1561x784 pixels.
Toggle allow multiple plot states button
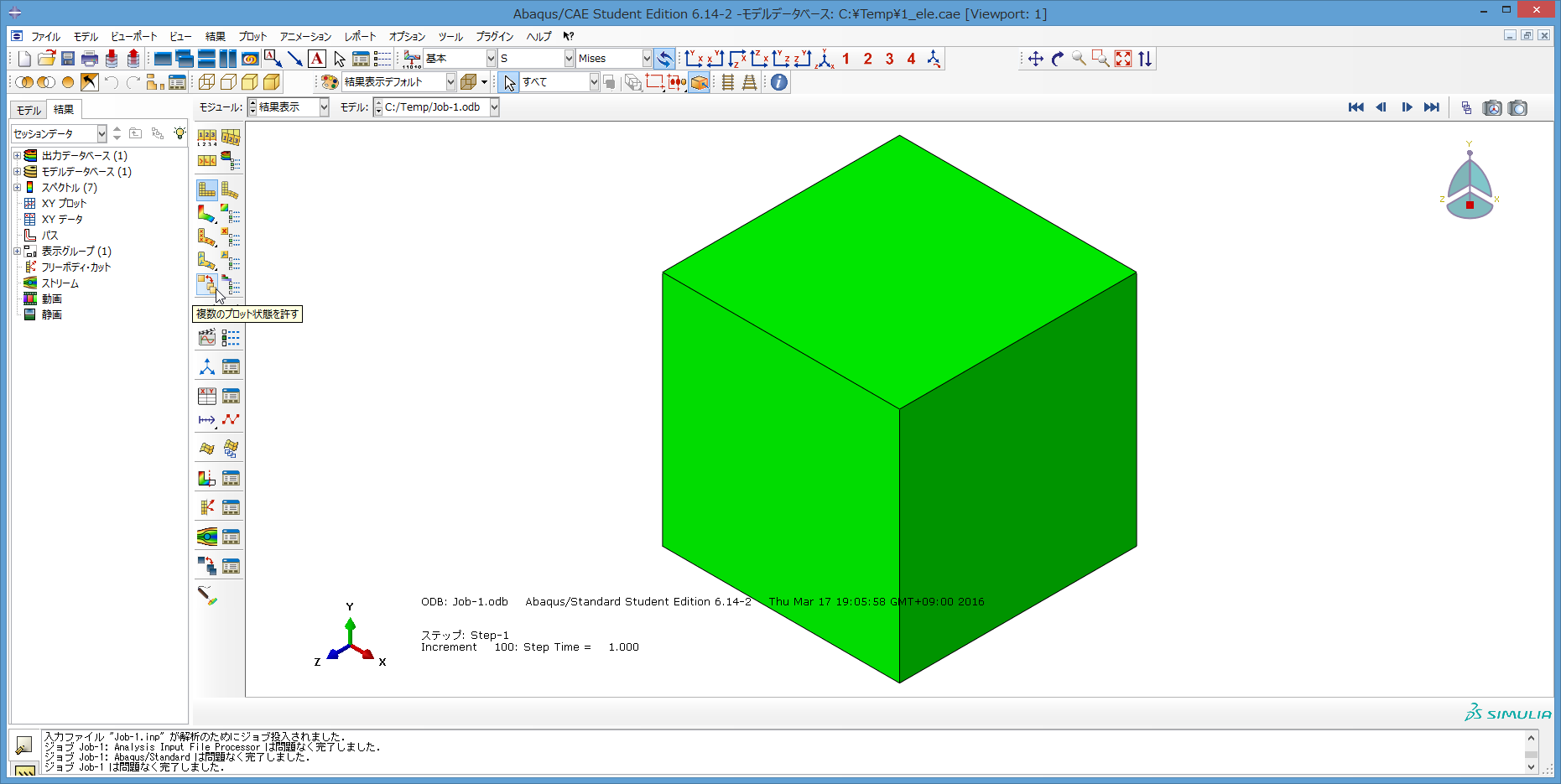[x=207, y=285]
